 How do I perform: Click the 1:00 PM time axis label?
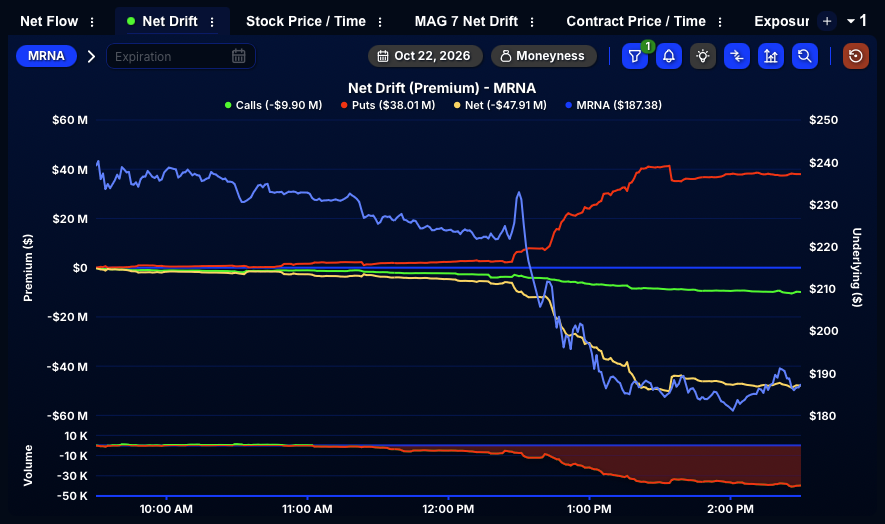click(x=589, y=509)
